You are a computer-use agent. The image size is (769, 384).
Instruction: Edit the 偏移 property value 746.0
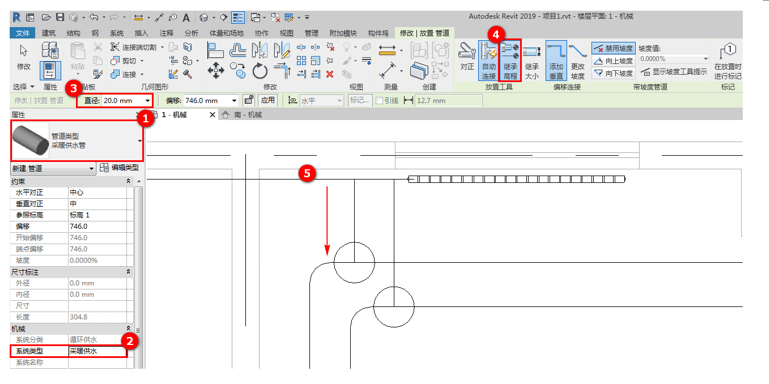[97, 226]
